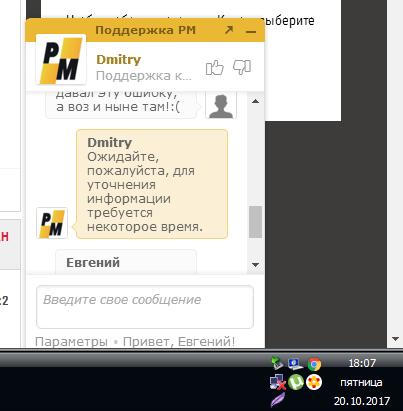Click the grey user silhouette avatar
Image resolution: width=403 pixels, height=411 pixels.
pos(221,106)
